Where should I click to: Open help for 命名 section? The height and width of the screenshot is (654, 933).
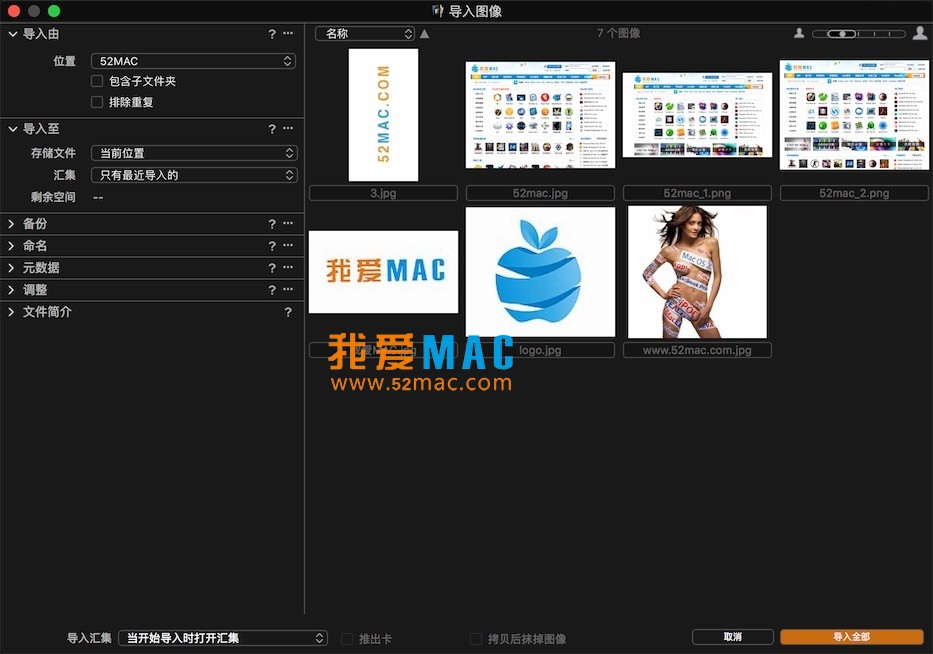(272, 246)
